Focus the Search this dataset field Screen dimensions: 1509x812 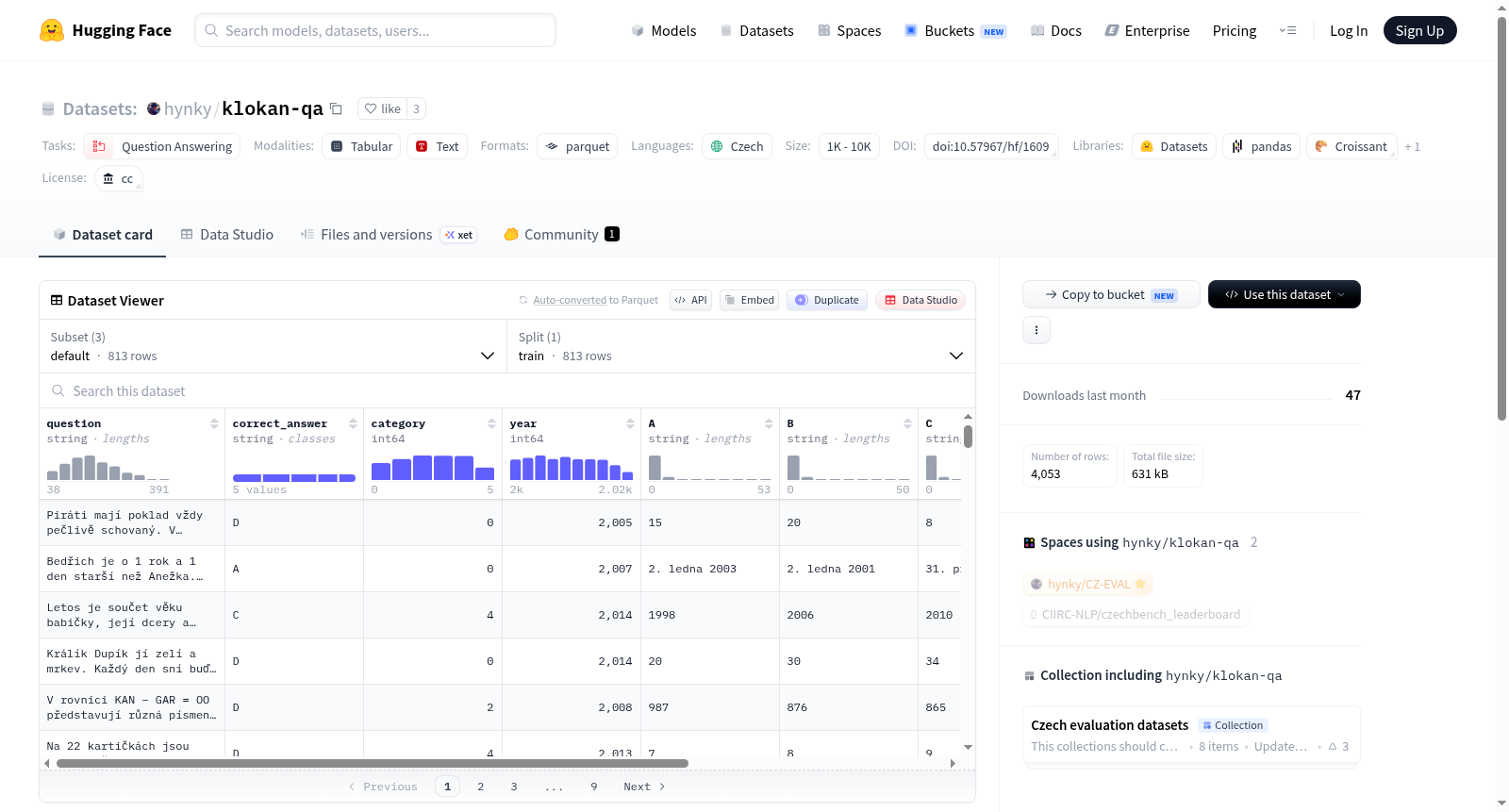507,390
